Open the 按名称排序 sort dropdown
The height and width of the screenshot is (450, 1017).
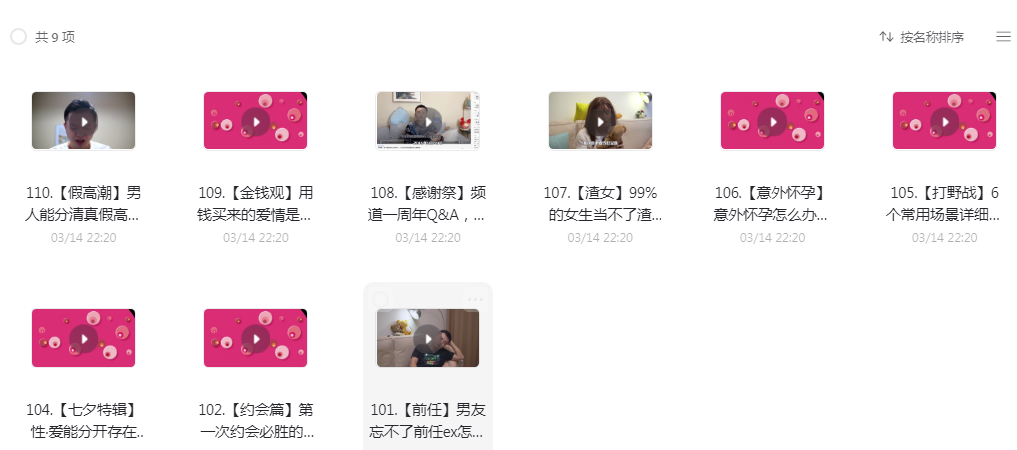pos(932,37)
